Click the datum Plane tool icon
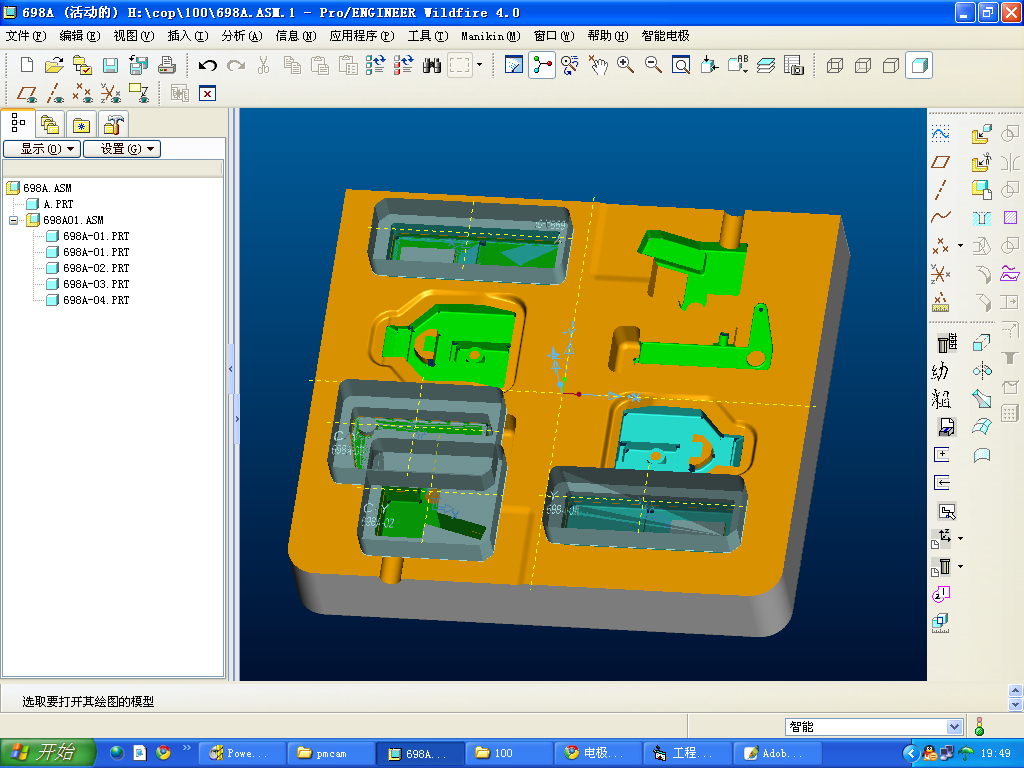Viewport: 1024px width, 768px height. (x=940, y=162)
